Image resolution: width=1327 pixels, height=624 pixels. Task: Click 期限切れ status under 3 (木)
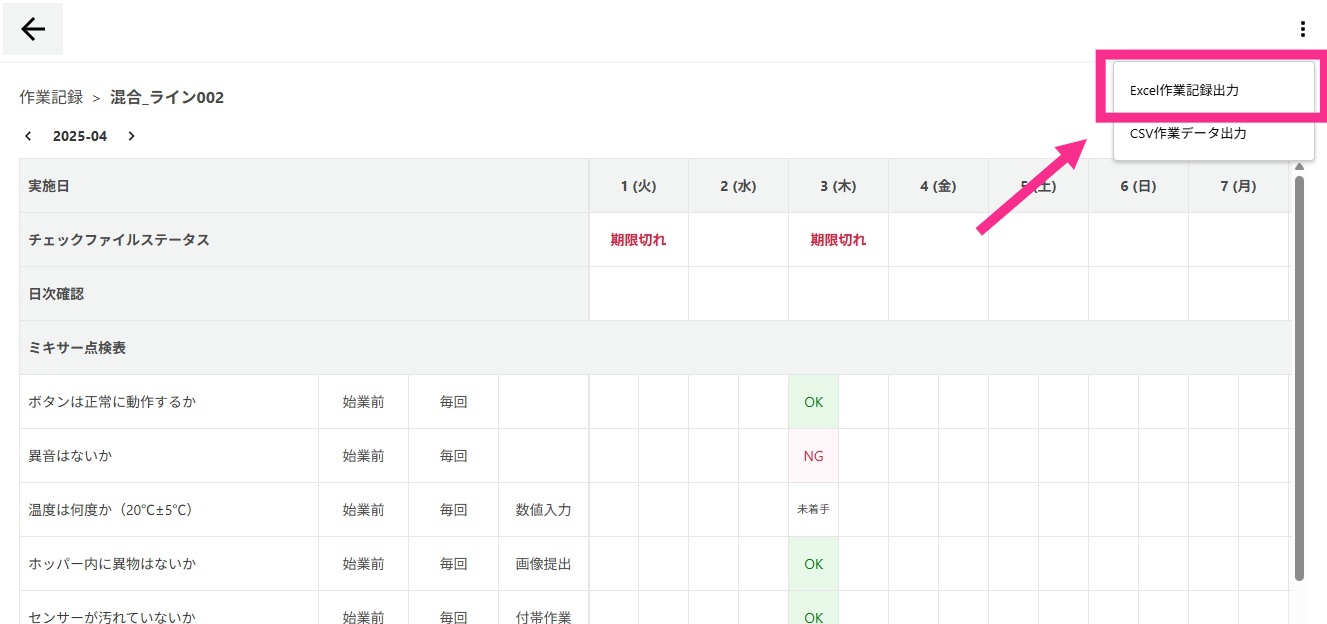pyautogui.click(x=838, y=240)
